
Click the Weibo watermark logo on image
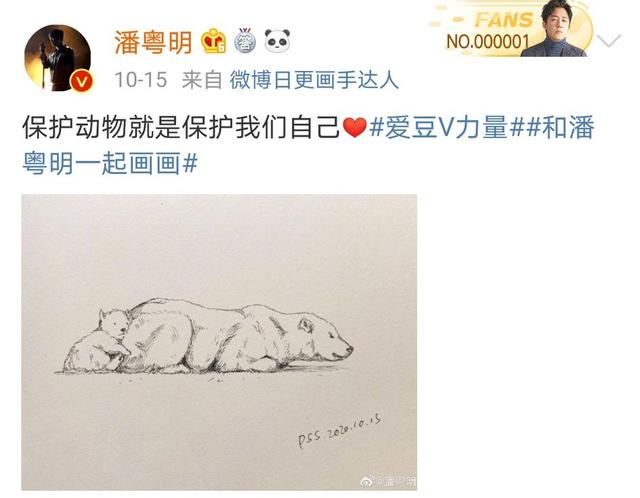pos(368,482)
